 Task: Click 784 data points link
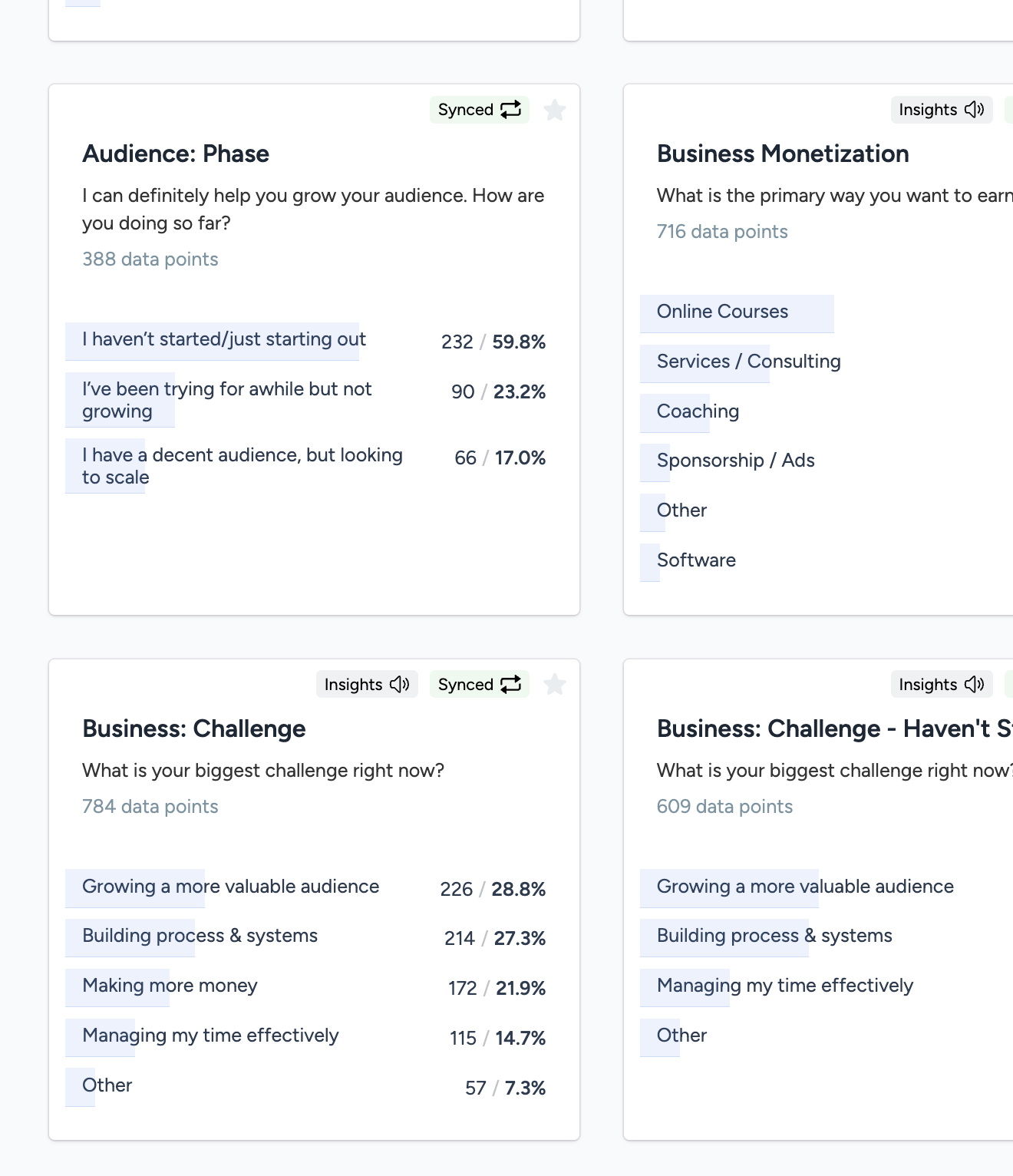coord(150,807)
